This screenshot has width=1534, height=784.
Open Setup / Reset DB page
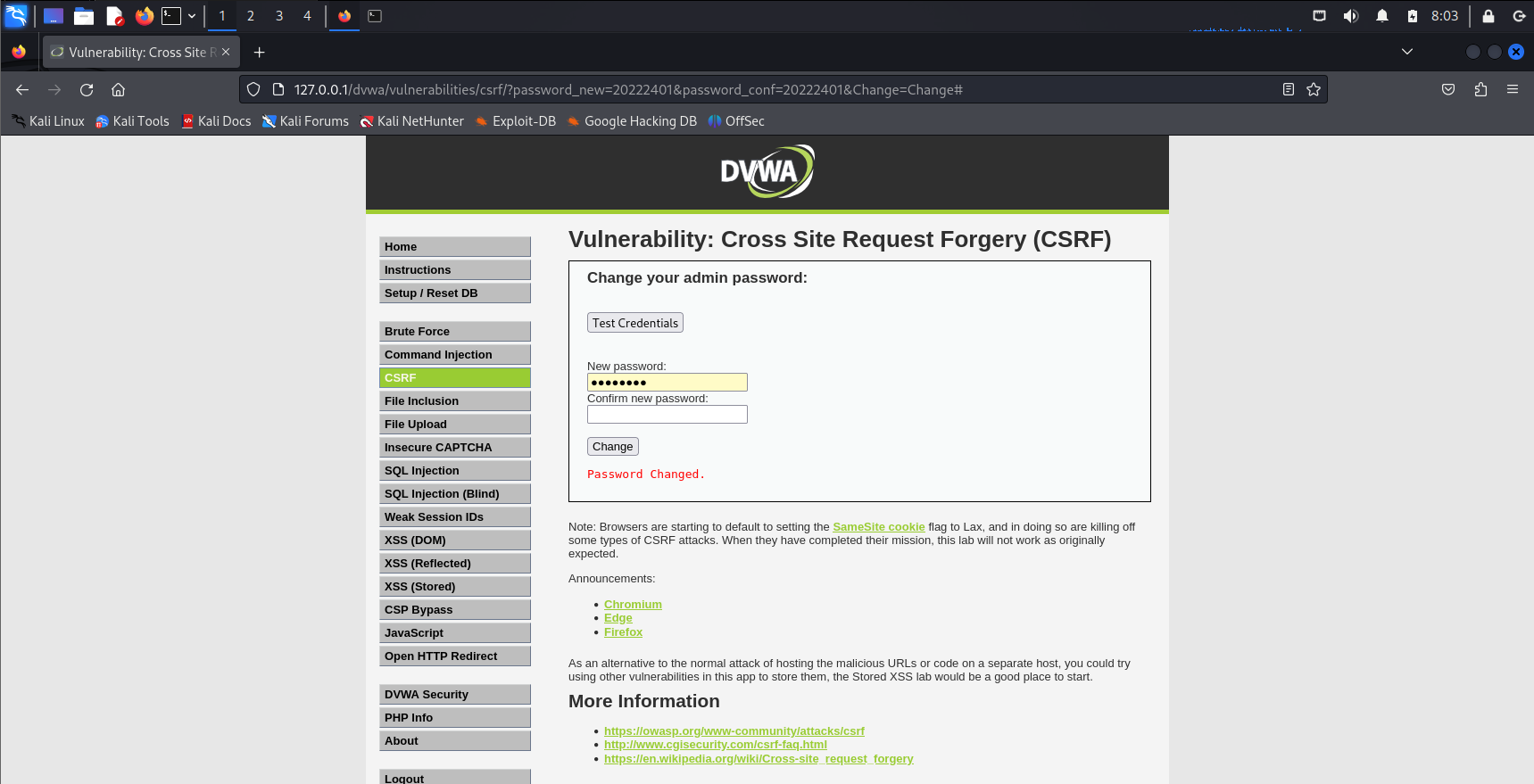[455, 293]
